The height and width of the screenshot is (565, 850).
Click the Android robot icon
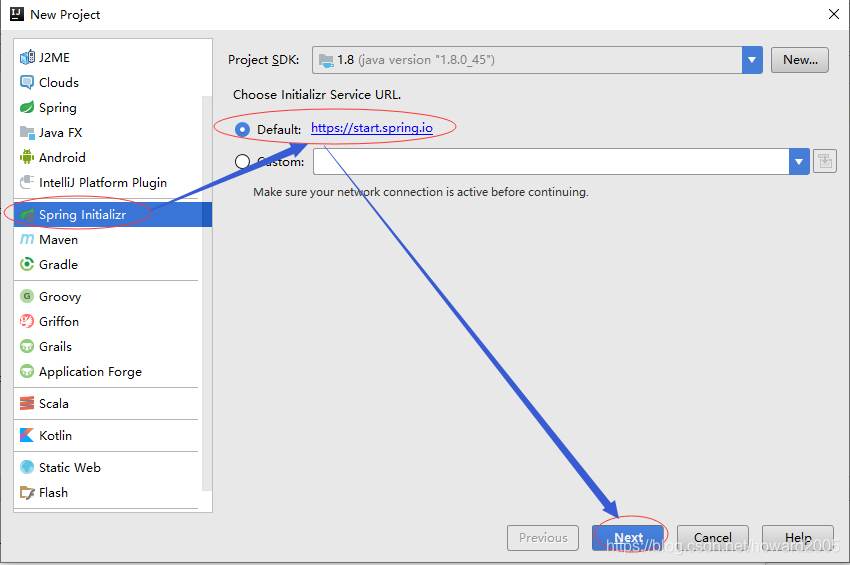click(x=27, y=157)
